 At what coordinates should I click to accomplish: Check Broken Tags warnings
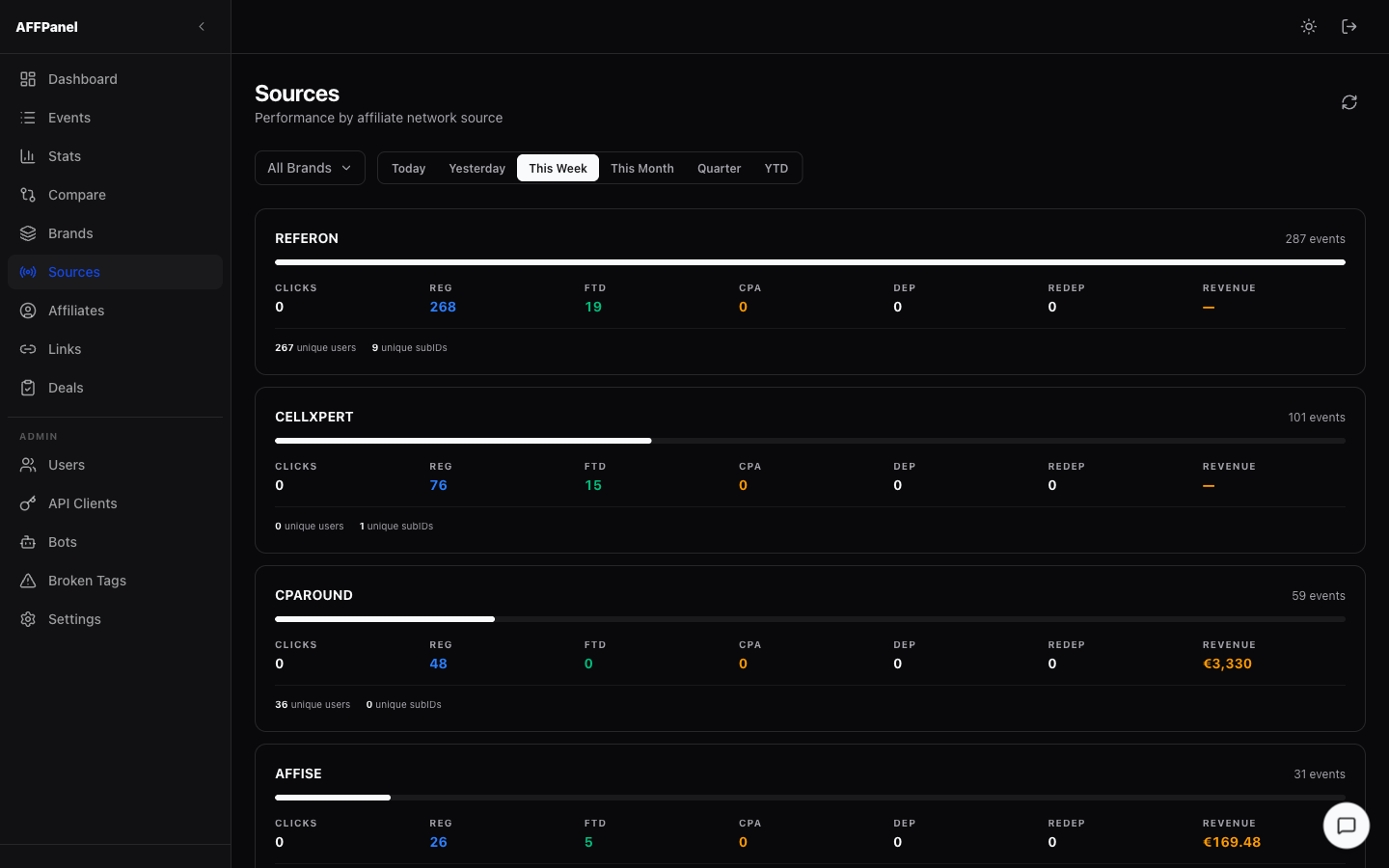tap(87, 580)
